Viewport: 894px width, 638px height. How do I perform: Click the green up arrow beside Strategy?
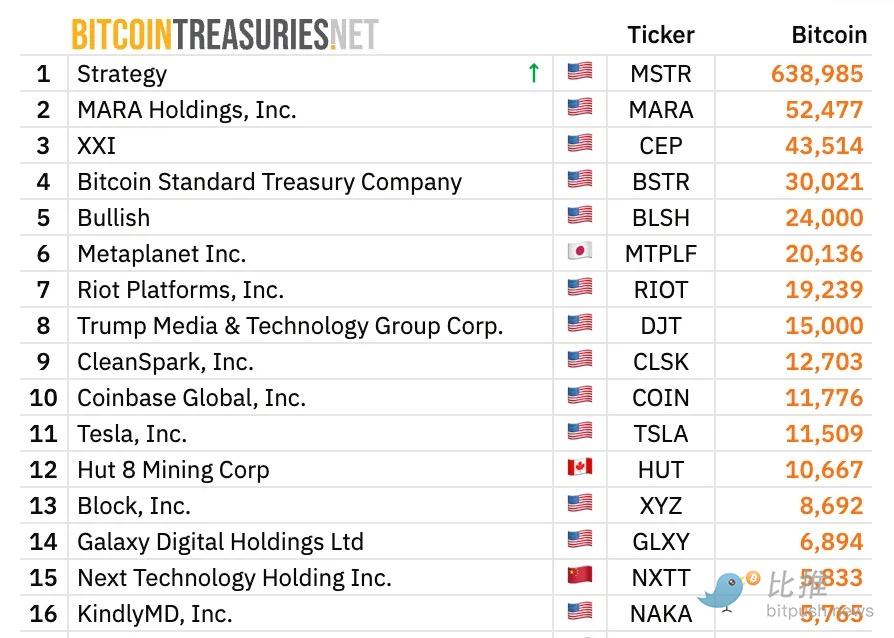point(533,73)
